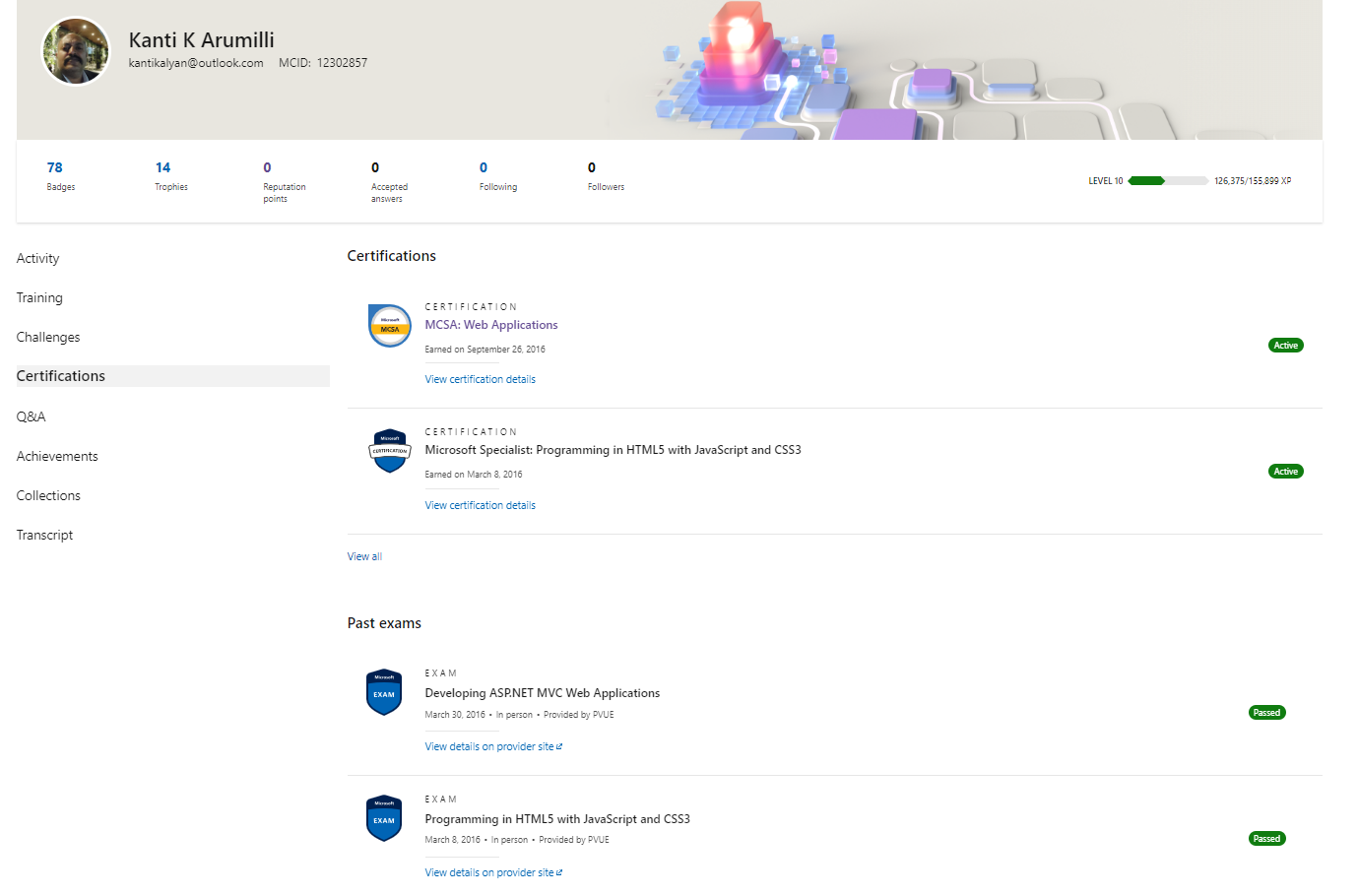Click the Earned on March 8, 2016 text
This screenshot has height=896, width=1358.
click(x=474, y=475)
